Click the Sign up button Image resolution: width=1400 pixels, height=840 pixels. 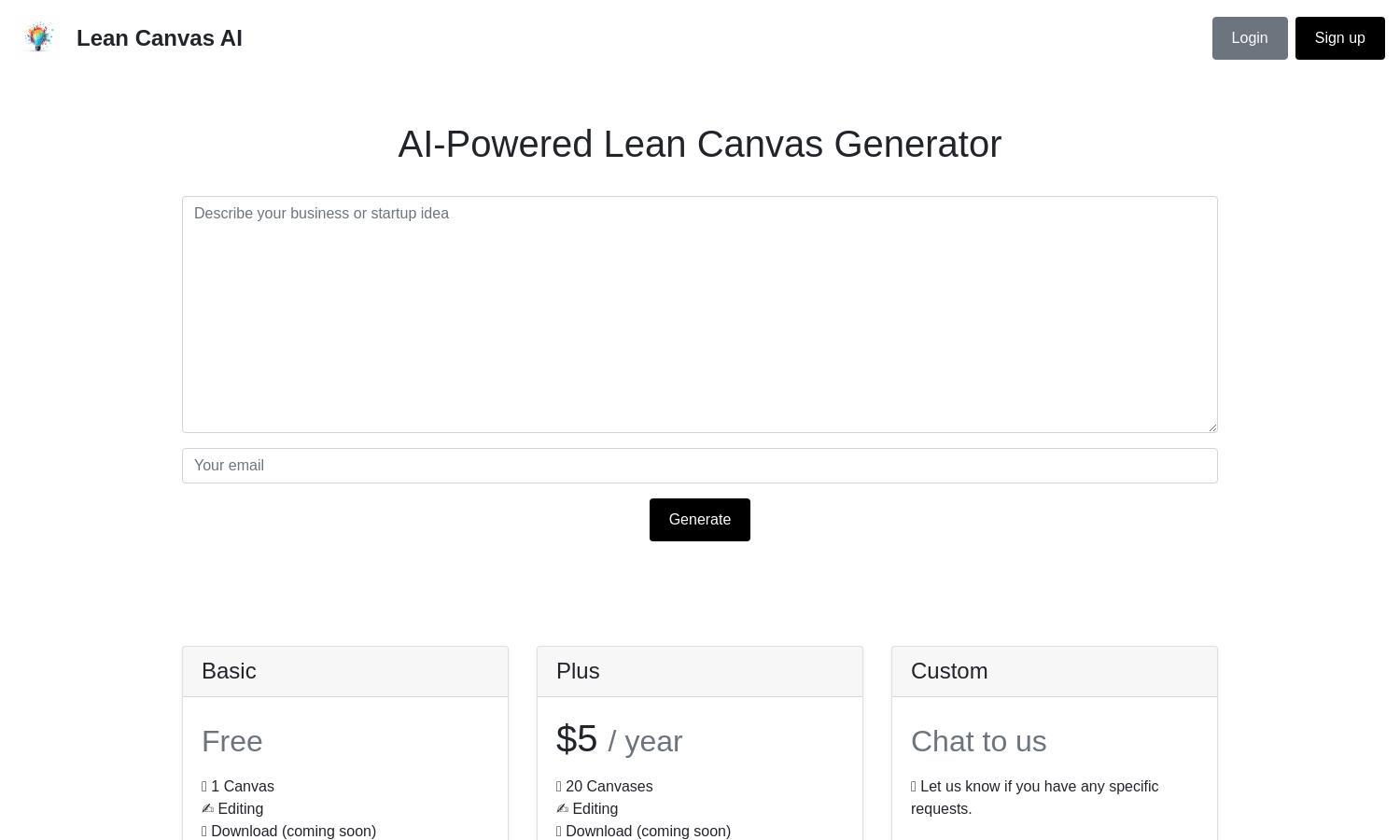point(1339,38)
